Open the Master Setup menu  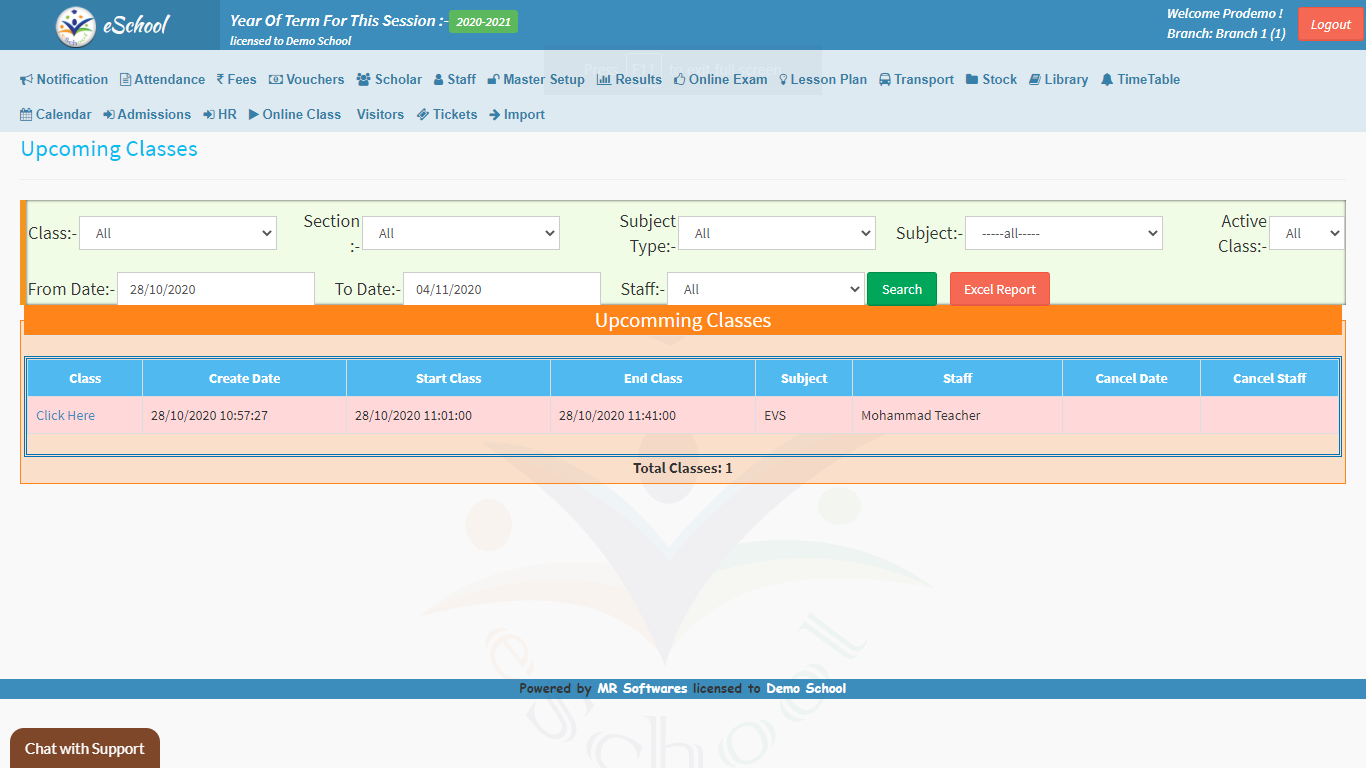pyautogui.click(x=536, y=80)
